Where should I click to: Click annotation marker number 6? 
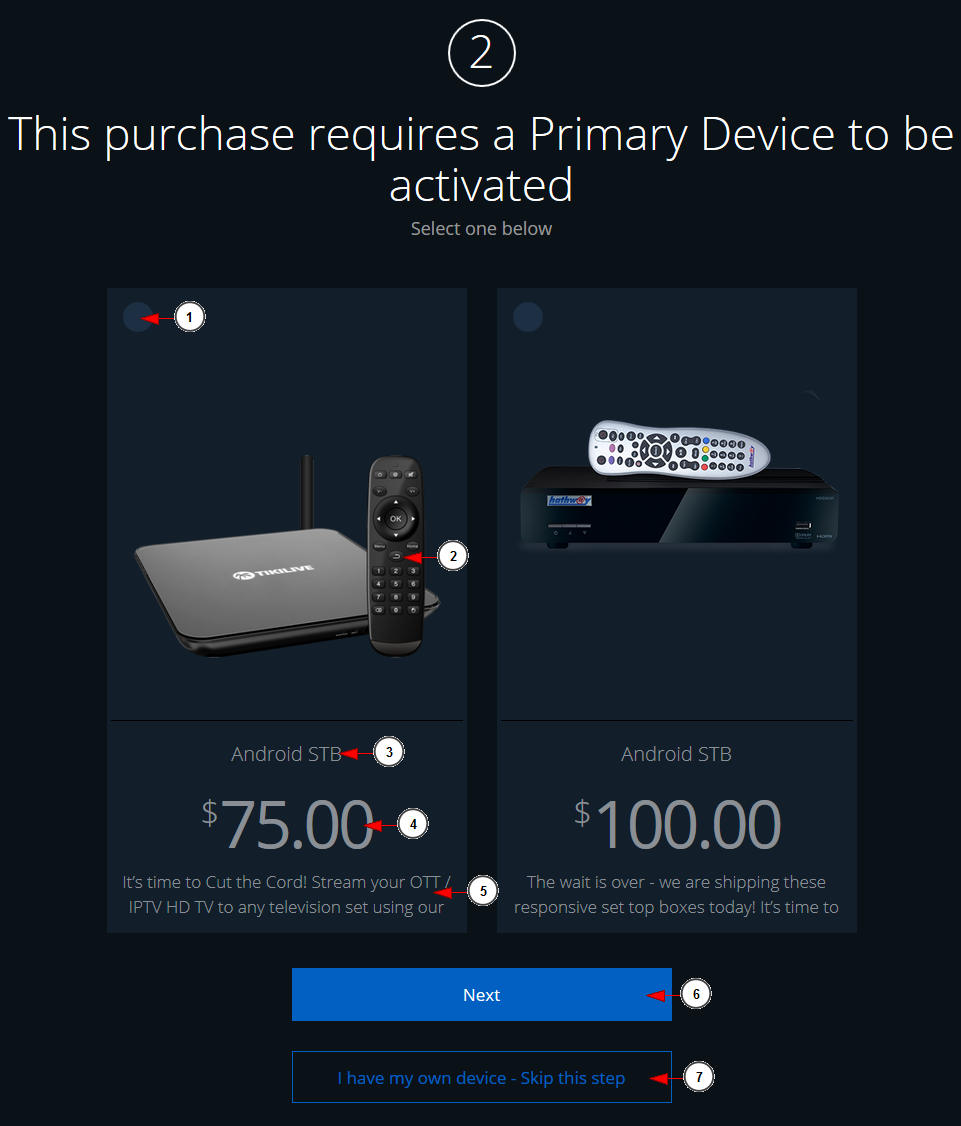695,994
